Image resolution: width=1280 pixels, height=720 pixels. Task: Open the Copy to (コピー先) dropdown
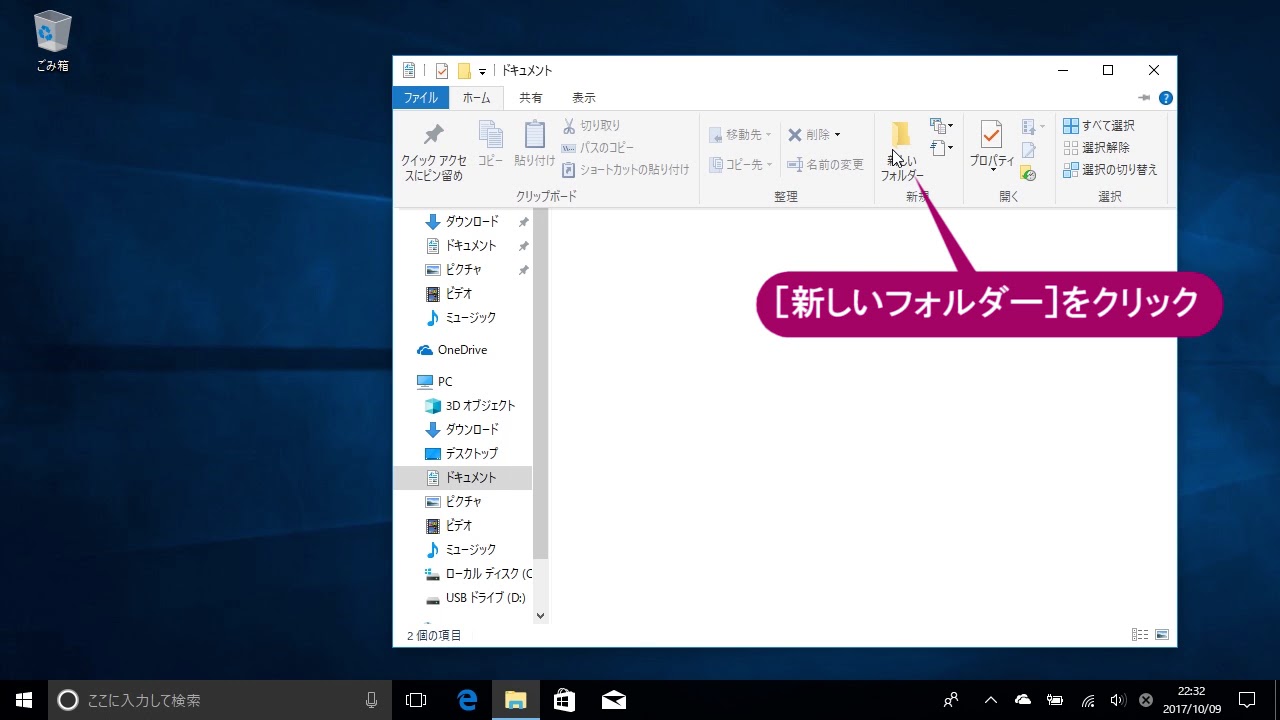tap(741, 165)
